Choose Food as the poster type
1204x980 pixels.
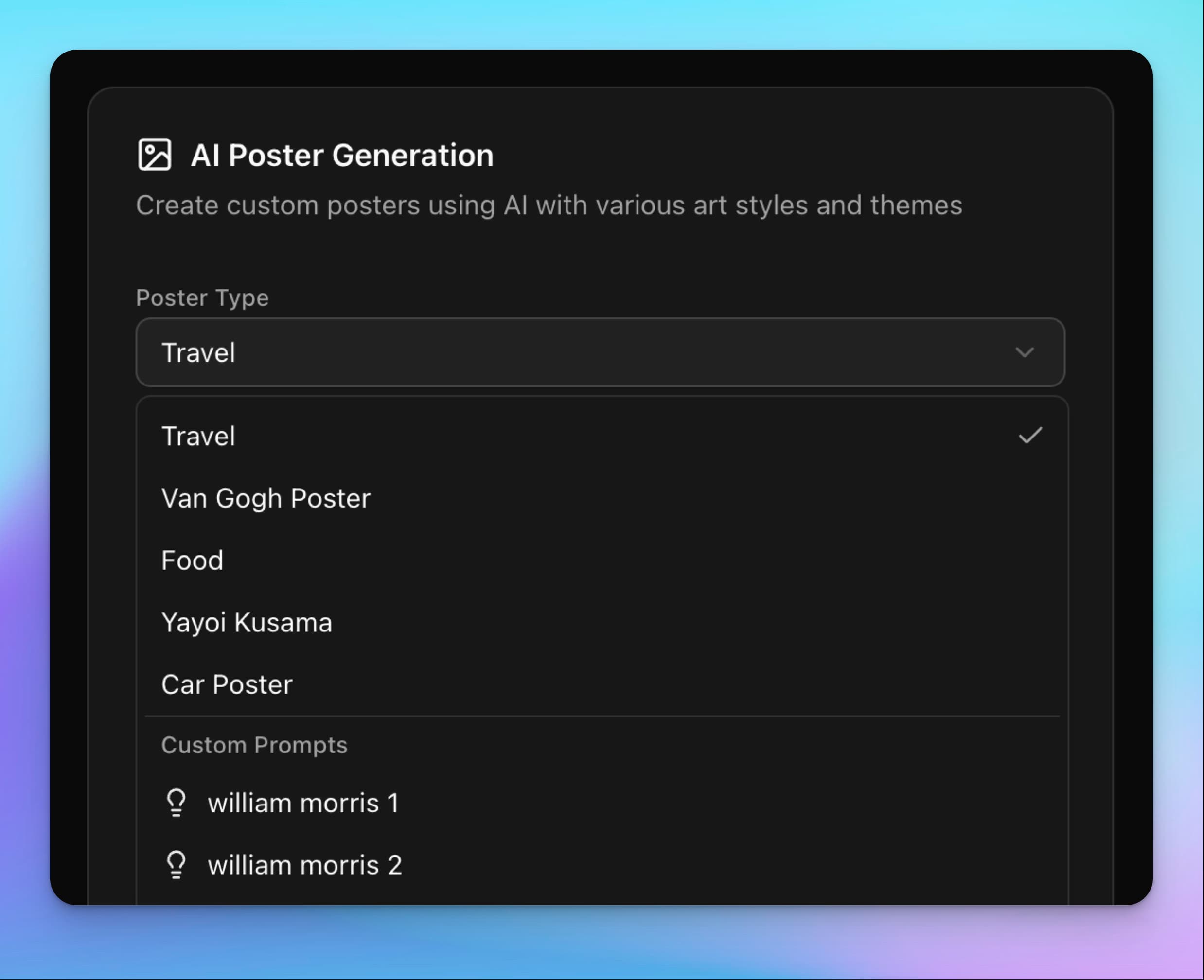192,560
